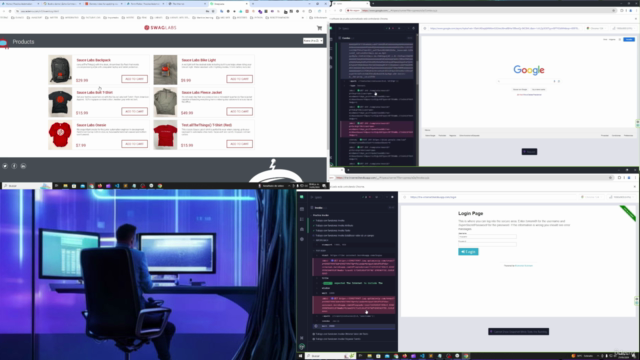
Task: Select the visit command log entry
Action: 354,256
